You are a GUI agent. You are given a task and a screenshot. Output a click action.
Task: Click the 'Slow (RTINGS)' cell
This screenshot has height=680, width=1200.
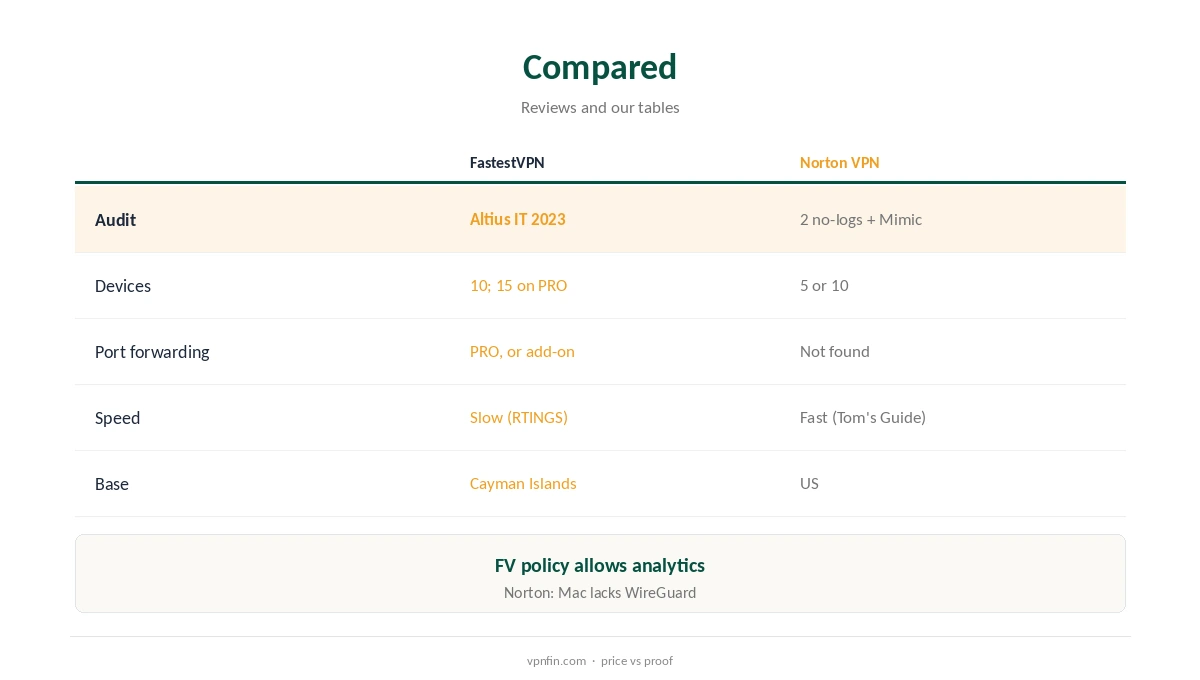coord(519,417)
